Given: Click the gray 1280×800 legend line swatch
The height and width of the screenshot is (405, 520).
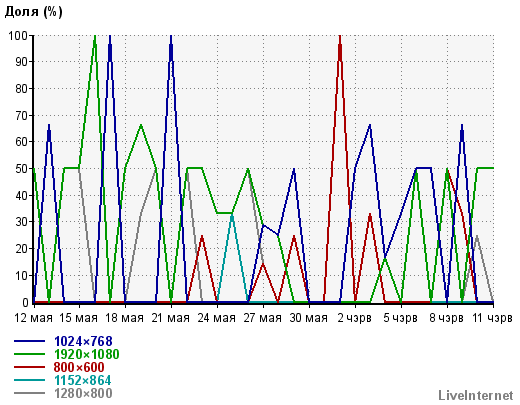Looking at the screenshot, I should [29, 393].
